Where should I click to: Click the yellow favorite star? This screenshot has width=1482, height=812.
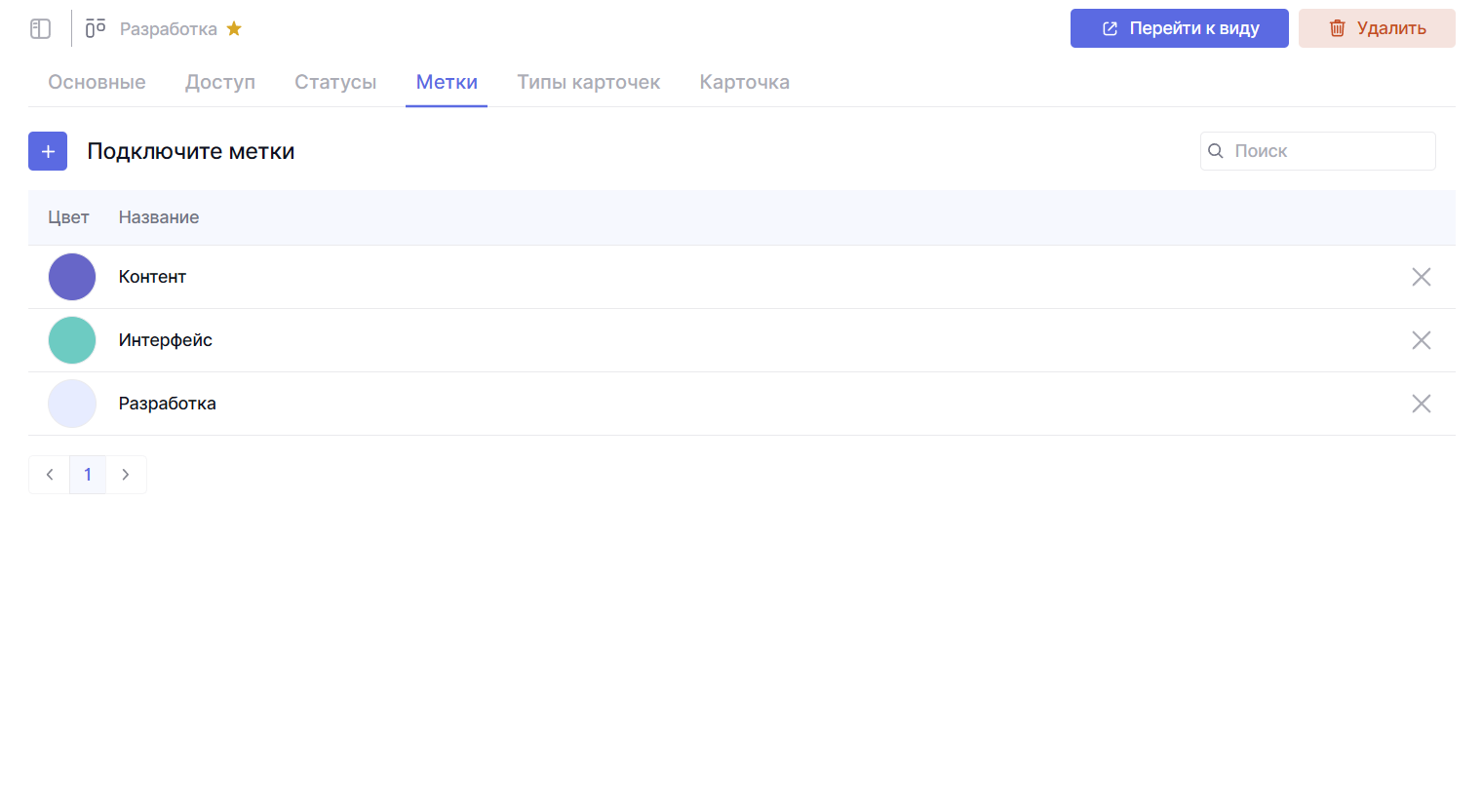click(x=234, y=28)
